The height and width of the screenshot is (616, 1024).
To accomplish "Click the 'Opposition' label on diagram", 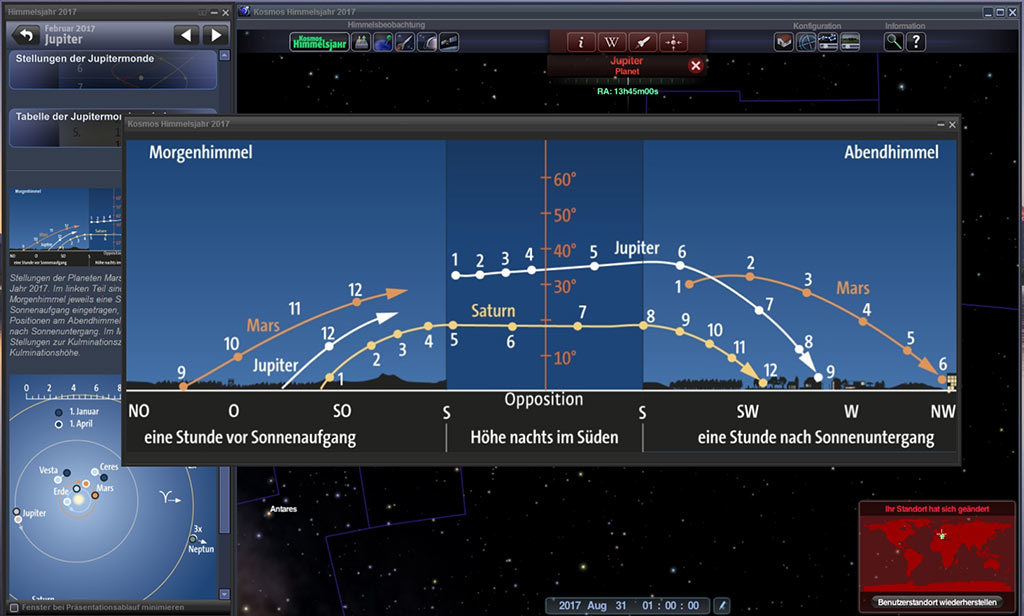I will 543,399.
